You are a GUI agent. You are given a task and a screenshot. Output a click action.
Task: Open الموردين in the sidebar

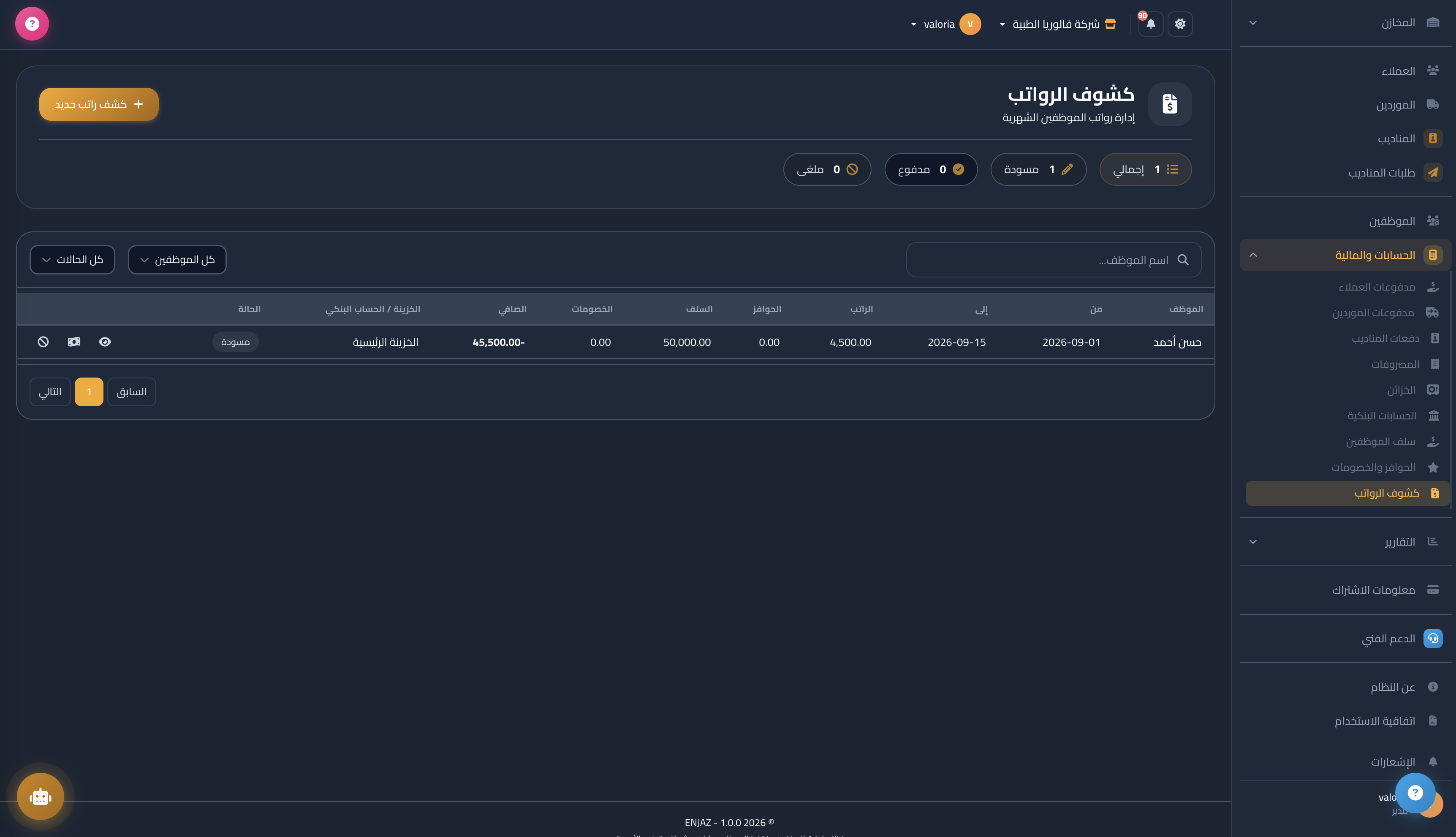pyautogui.click(x=1345, y=105)
